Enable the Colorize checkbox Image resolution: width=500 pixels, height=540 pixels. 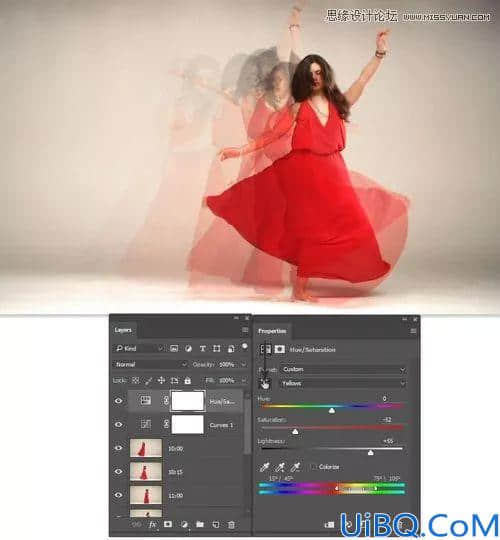pos(313,467)
